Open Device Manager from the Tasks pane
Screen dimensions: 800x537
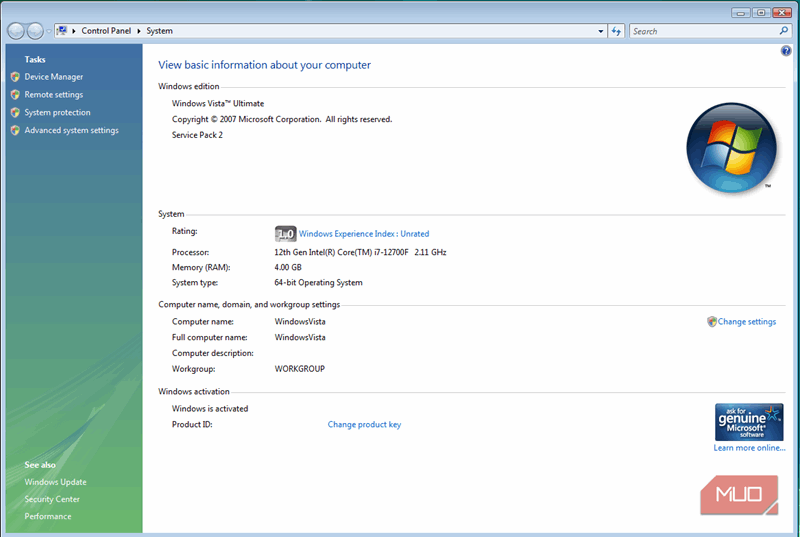(x=54, y=77)
